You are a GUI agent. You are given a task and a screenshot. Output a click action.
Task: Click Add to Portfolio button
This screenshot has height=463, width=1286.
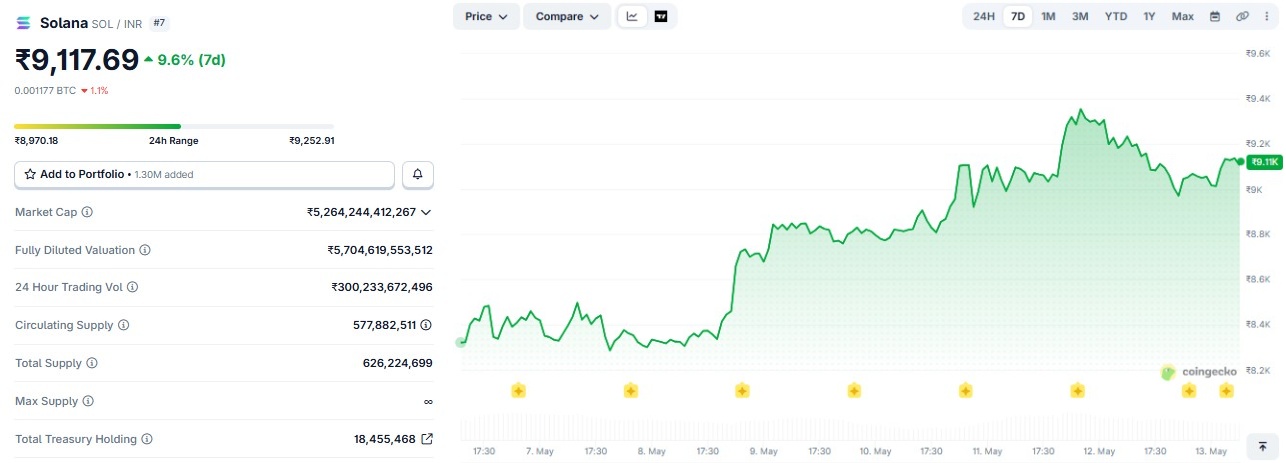point(204,174)
